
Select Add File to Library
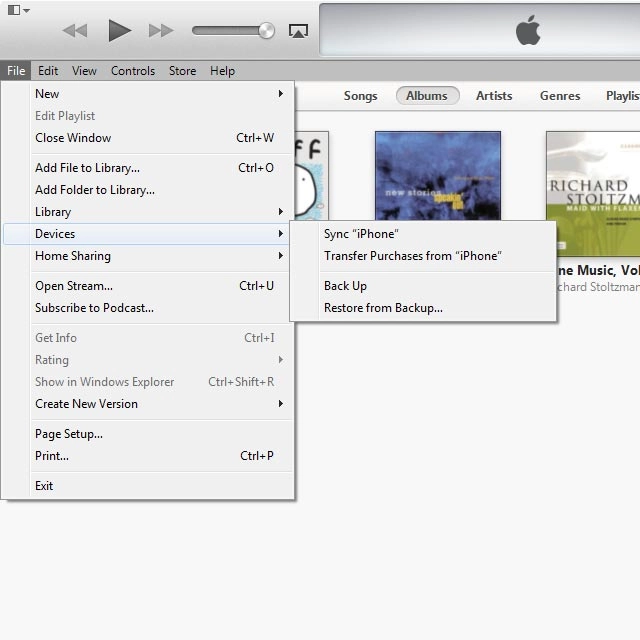point(87,168)
